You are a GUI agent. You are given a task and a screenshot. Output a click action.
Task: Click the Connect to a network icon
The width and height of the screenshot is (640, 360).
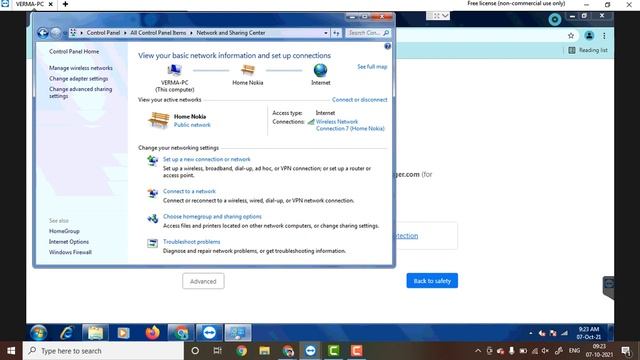point(153,193)
